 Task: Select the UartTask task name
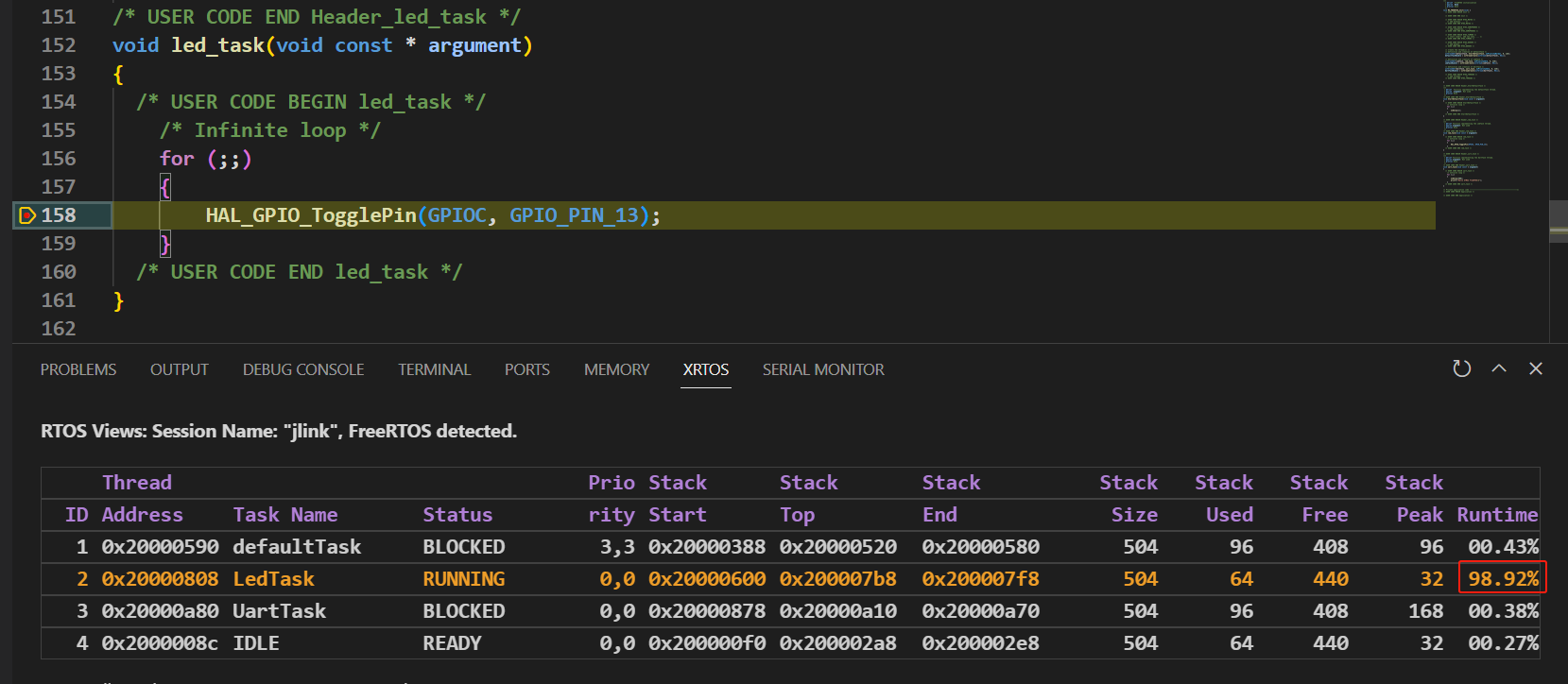(x=279, y=611)
